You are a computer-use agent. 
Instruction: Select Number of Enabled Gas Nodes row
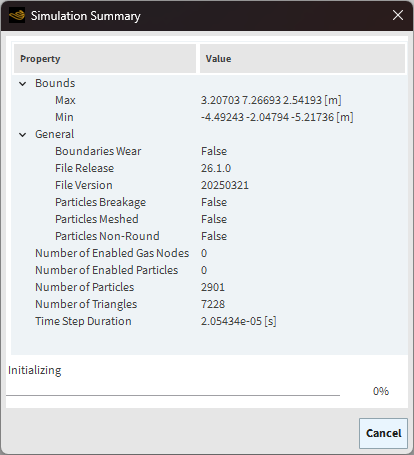[209, 253]
